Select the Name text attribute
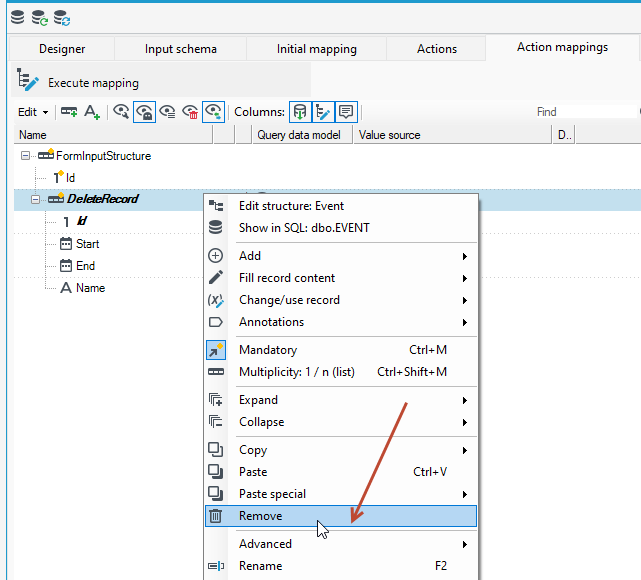641x580 pixels. tap(90, 288)
